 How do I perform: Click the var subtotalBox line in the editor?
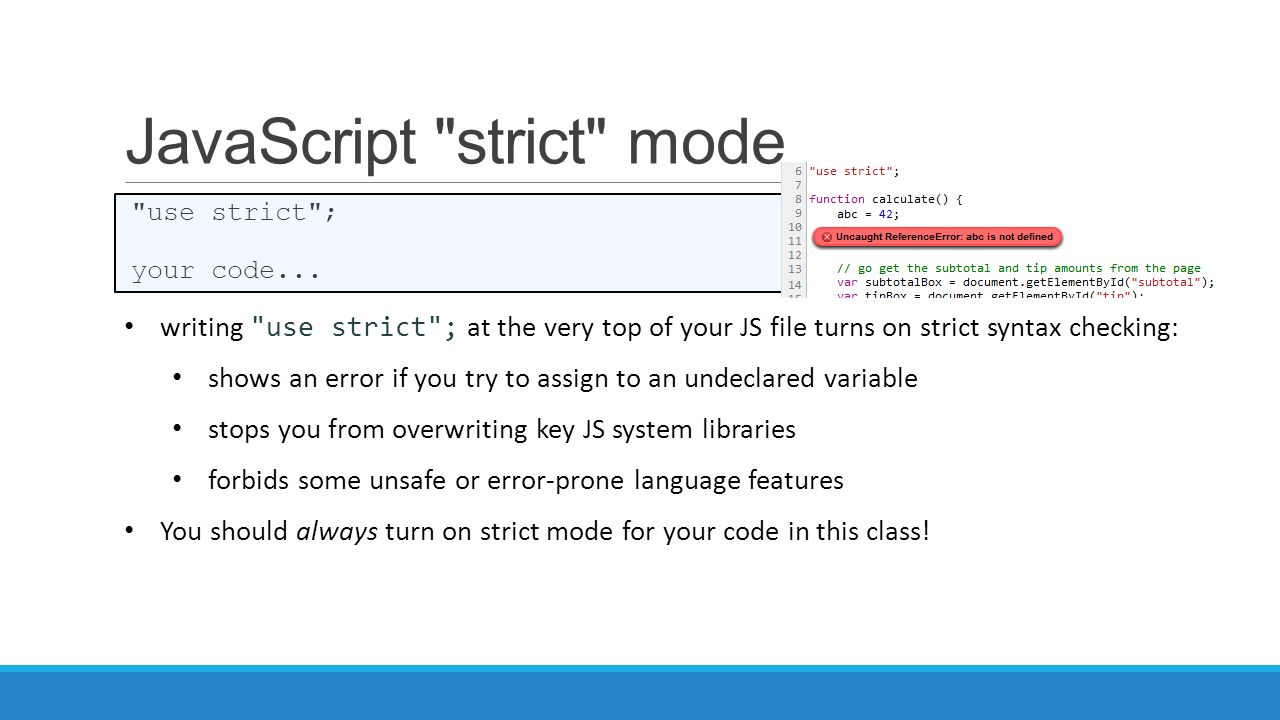tap(1026, 282)
